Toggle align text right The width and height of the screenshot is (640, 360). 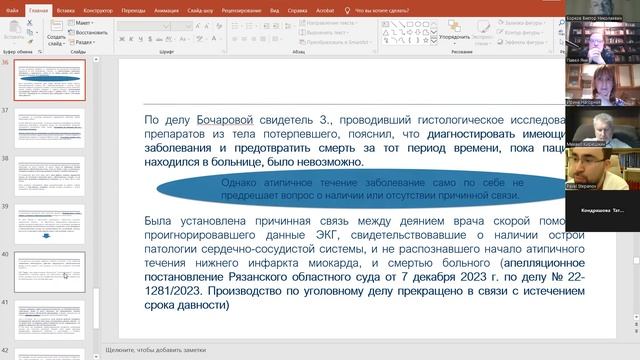coord(253,39)
